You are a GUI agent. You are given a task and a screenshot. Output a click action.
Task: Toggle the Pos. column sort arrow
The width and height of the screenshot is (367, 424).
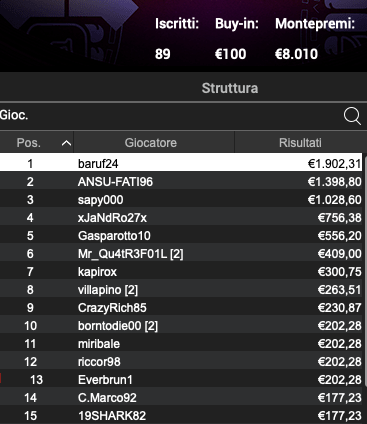pos(66,143)
